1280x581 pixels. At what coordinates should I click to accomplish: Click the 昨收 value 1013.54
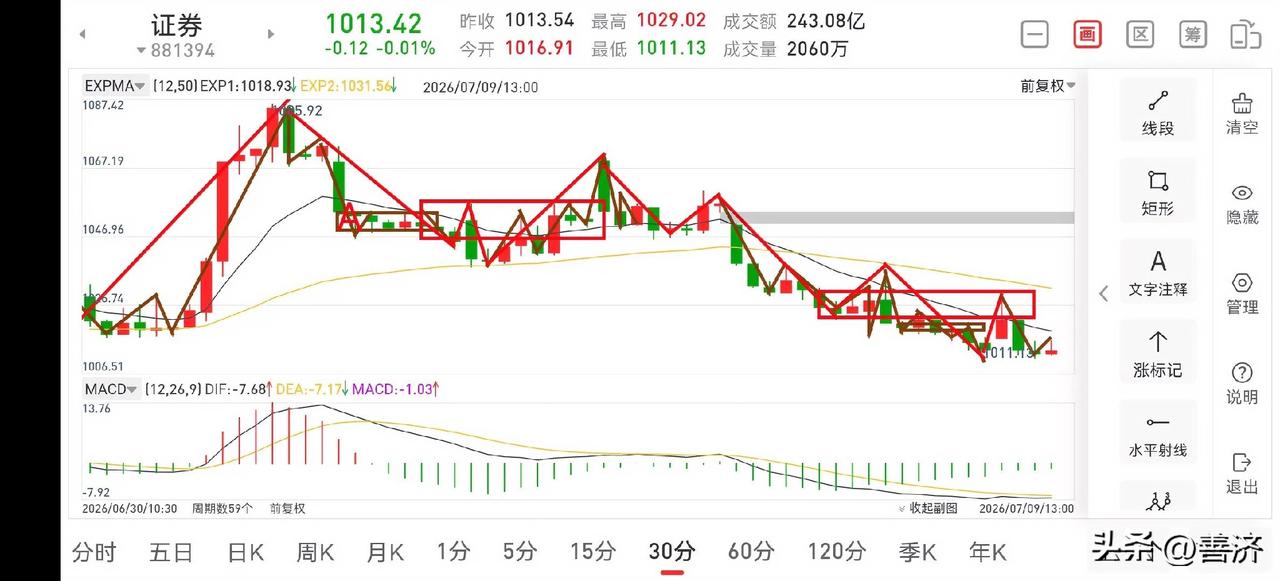click(539, 21)
